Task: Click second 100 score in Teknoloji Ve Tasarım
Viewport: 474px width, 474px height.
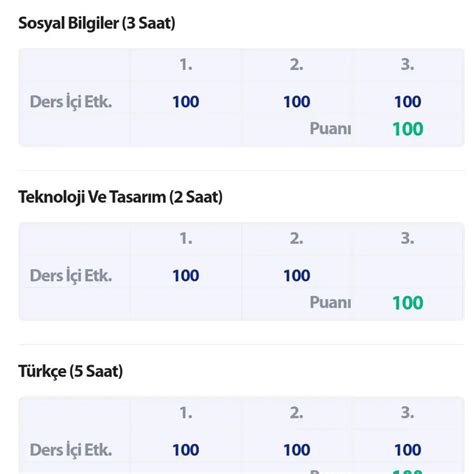Action: 297,276
